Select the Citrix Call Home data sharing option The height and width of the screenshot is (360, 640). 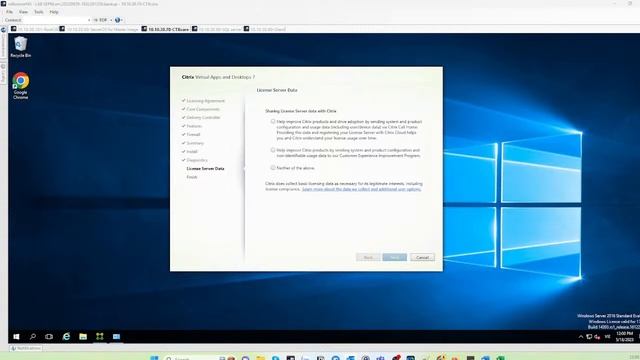273,121
